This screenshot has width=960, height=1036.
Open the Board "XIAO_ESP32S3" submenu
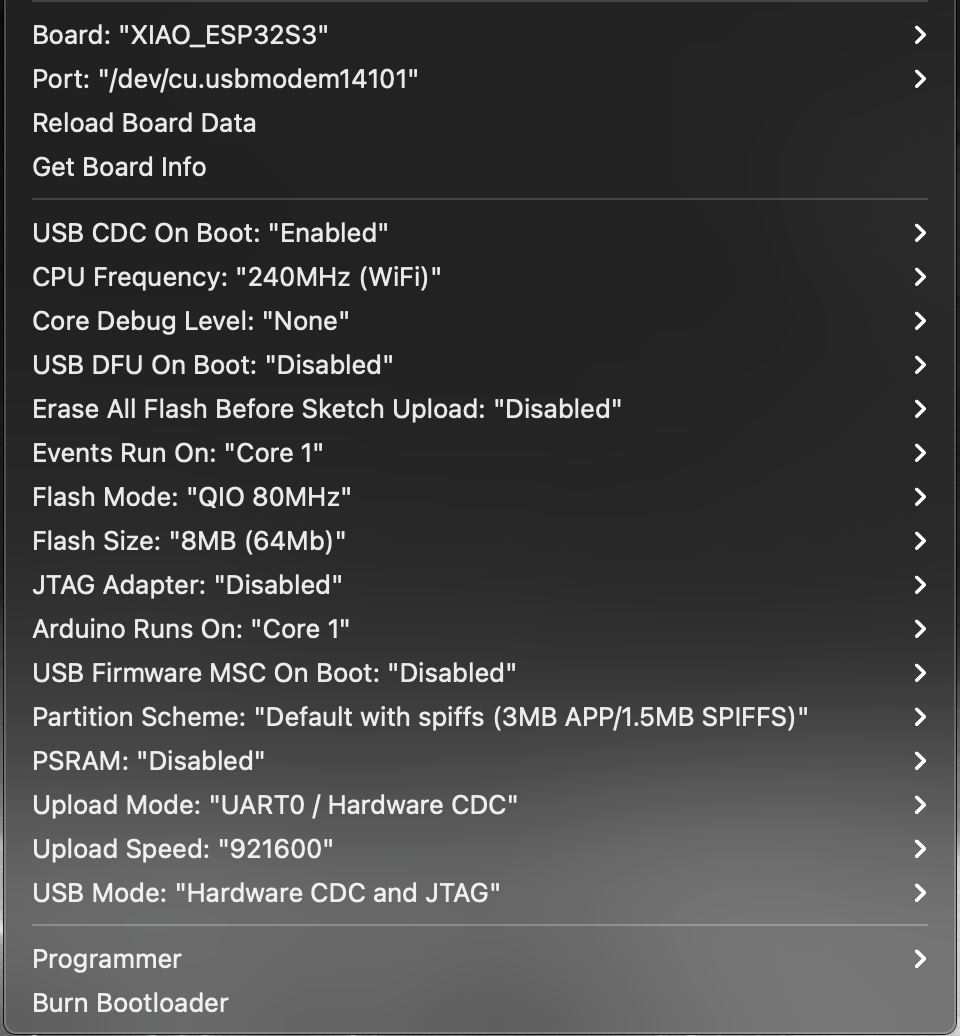pos(480,35)
